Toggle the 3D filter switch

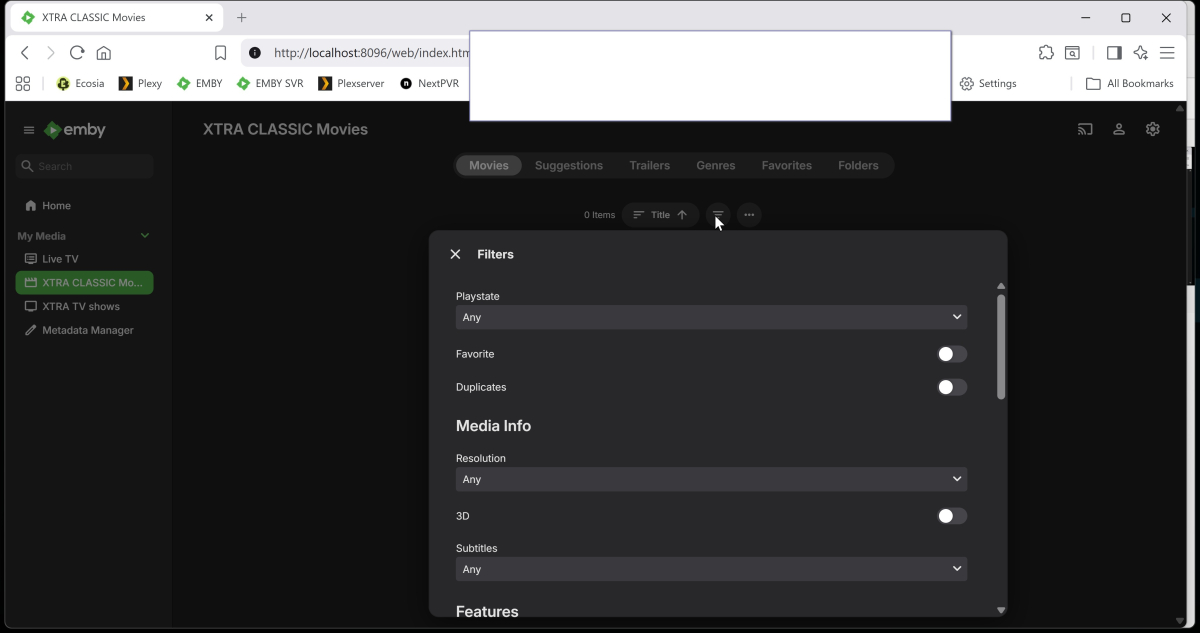pos(952,516)
